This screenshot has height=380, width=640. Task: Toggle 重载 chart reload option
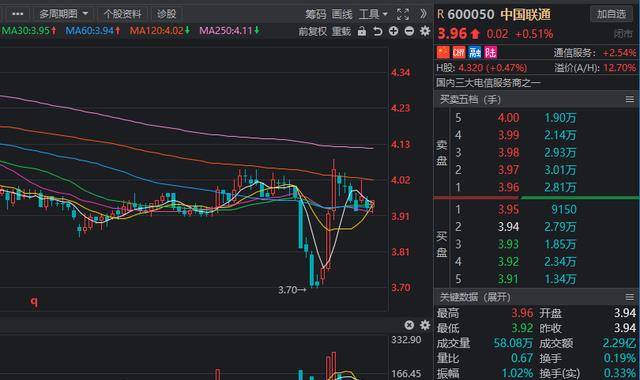coord(341,31)
